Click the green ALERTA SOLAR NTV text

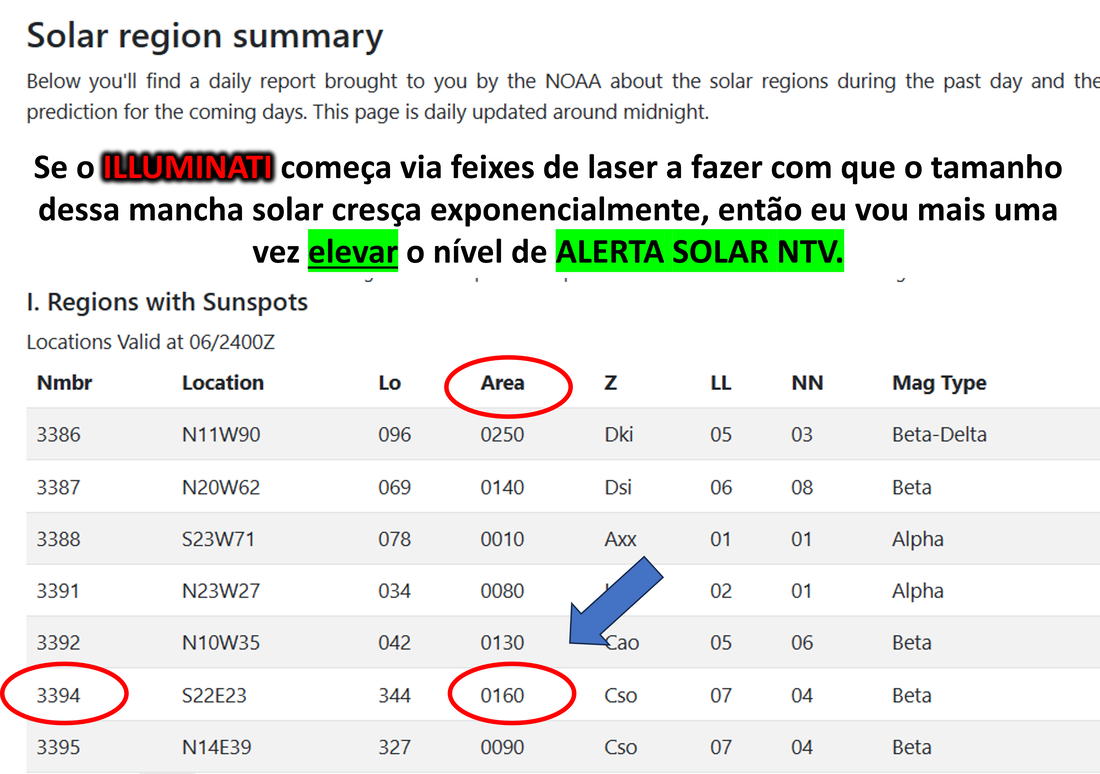tap(699, 251)
